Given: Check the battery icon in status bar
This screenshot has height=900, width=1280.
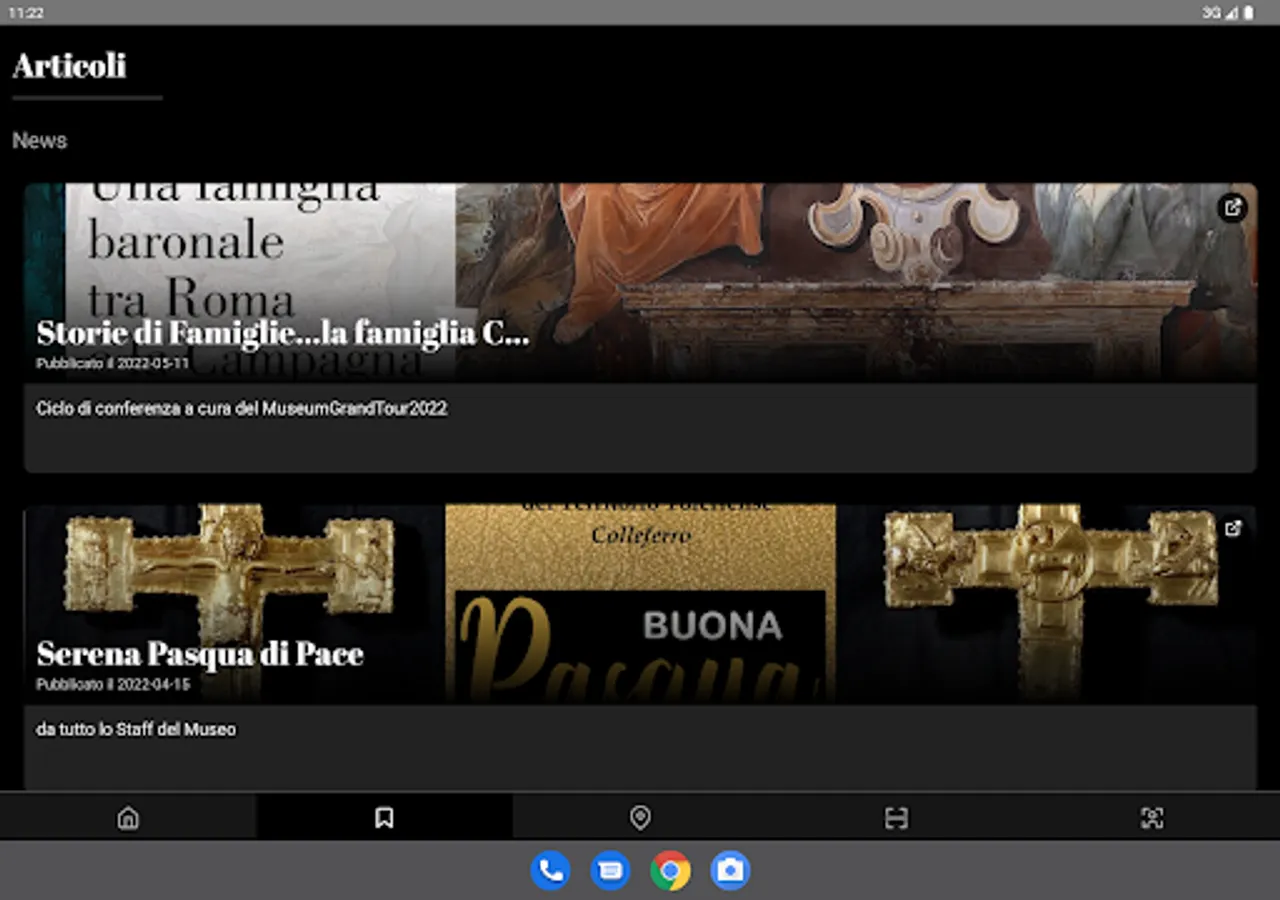Looking at the screenshot, I should 1249,13.
